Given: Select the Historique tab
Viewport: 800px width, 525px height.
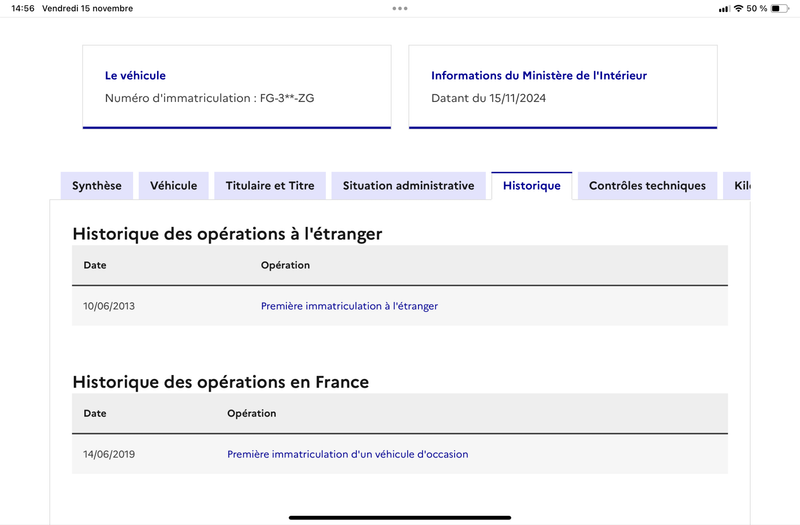Looking at the screenshot, I should pyautogui.click(x=532, y=186).
